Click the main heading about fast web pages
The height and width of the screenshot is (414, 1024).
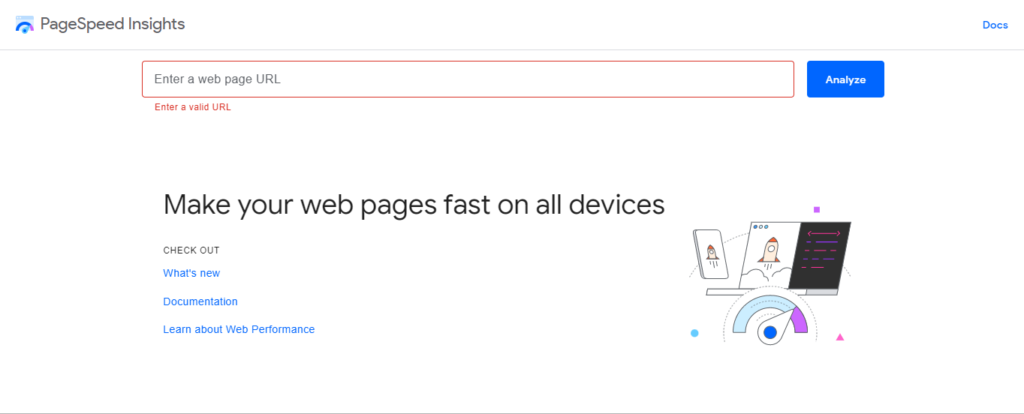coord(413,205)
